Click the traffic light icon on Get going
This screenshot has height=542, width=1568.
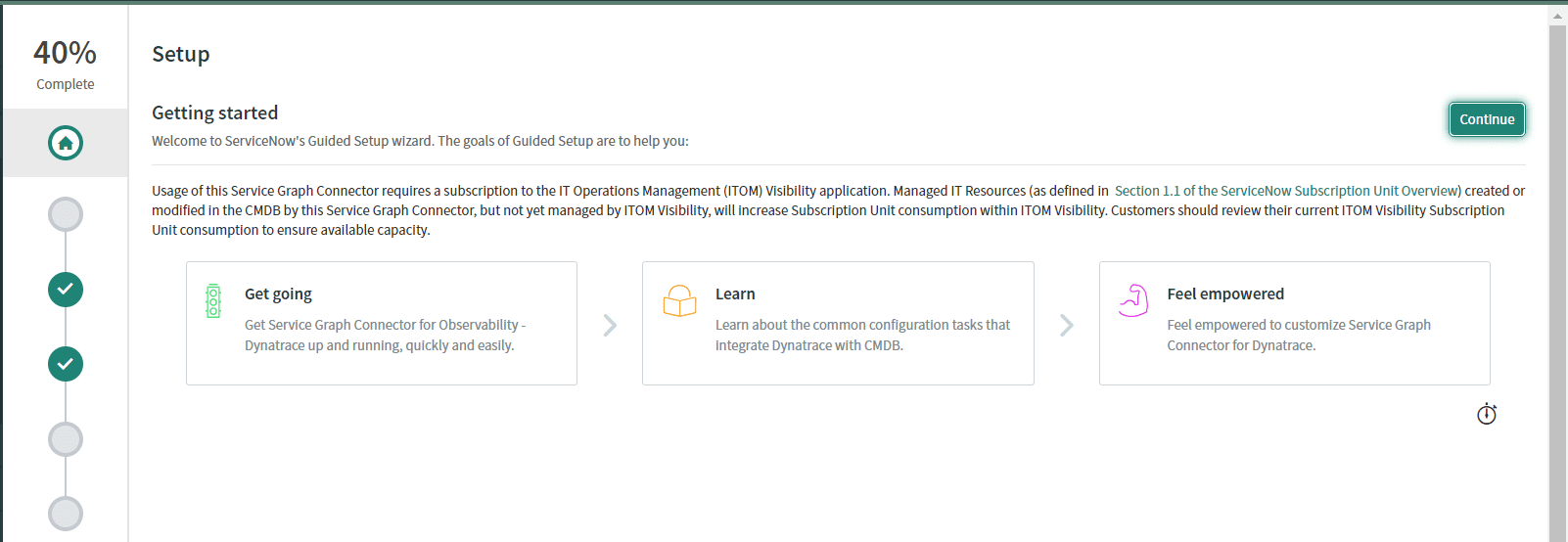(x=213, y=301)
